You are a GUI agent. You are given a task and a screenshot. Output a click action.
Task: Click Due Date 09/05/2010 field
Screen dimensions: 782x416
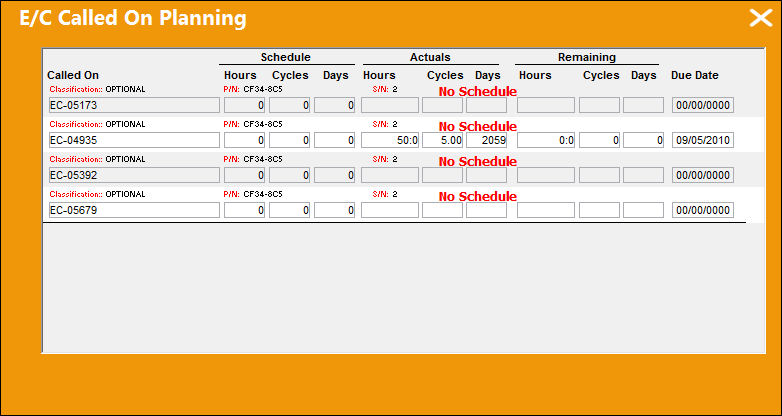[703, 140]
